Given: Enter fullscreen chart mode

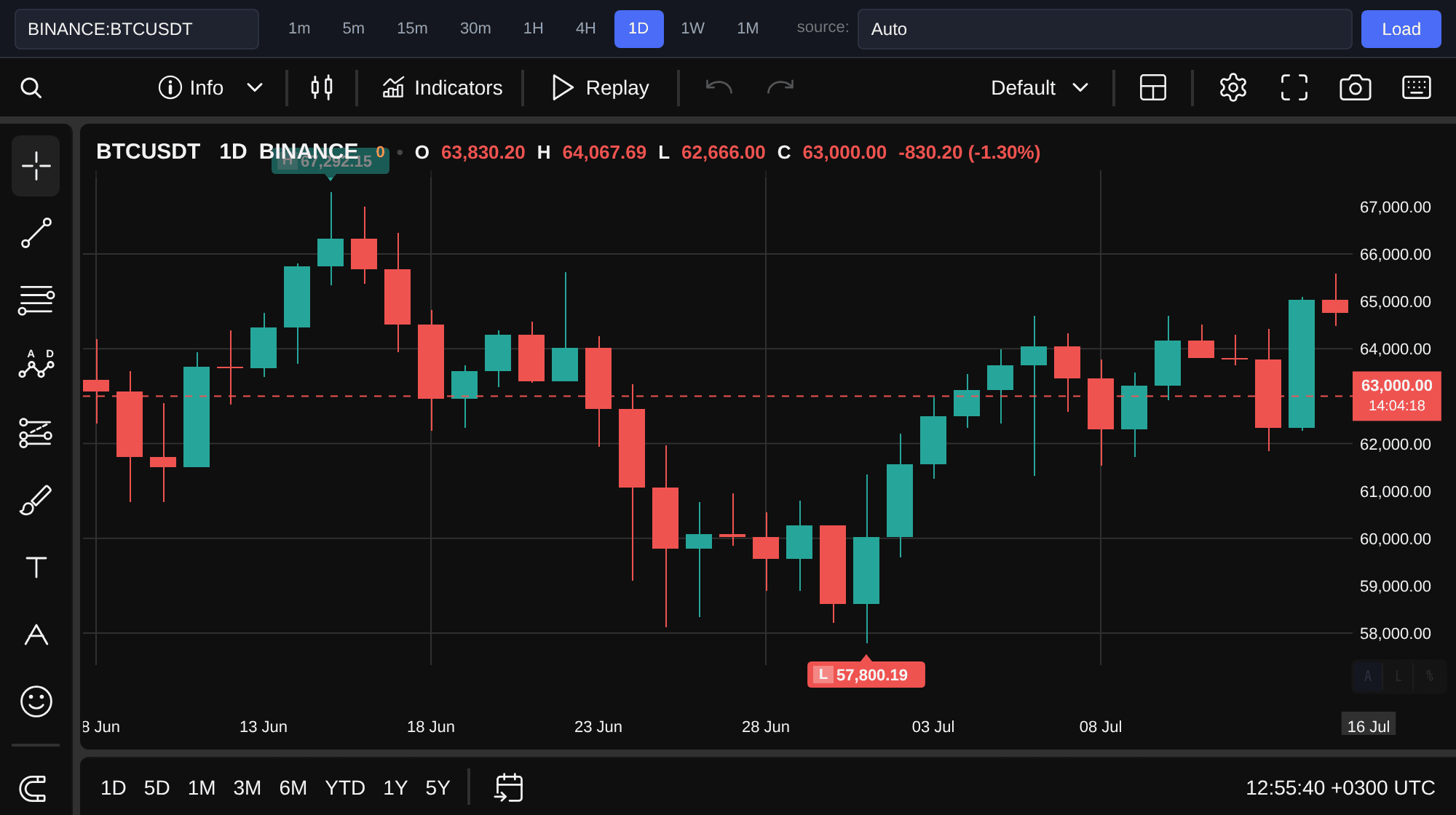Looking at the screenshot, I should coord(1294,87).
